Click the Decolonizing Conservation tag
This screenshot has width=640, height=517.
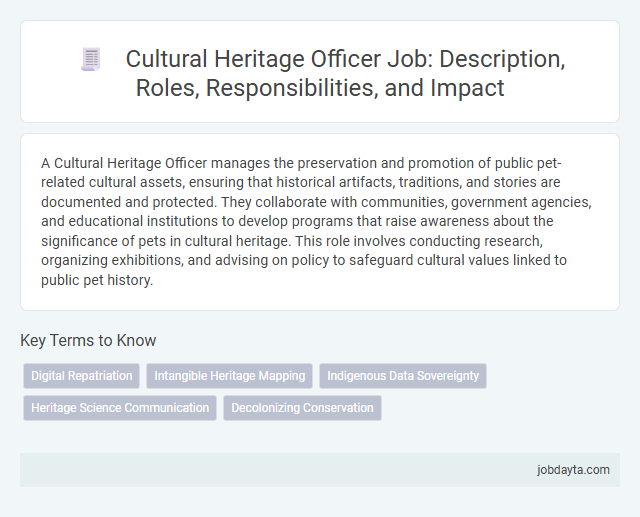302,408
